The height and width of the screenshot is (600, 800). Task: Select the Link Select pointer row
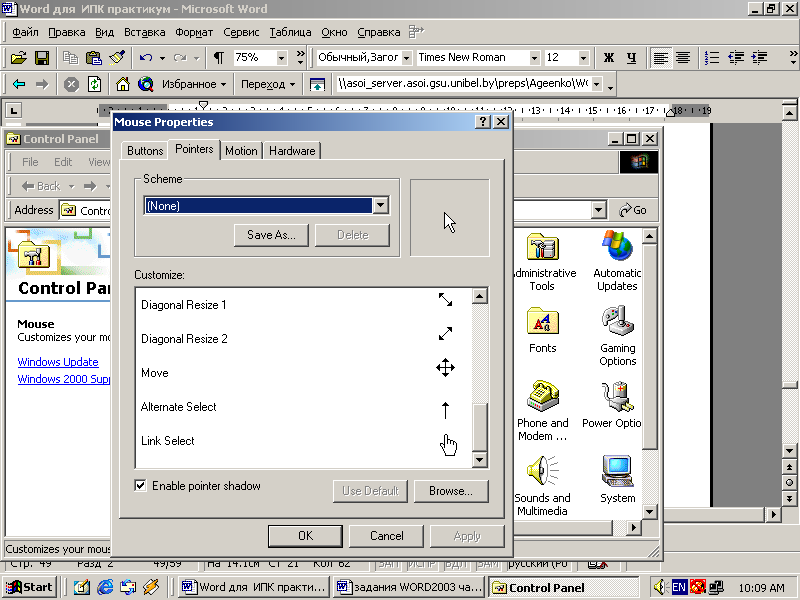(x=303, y=441)
